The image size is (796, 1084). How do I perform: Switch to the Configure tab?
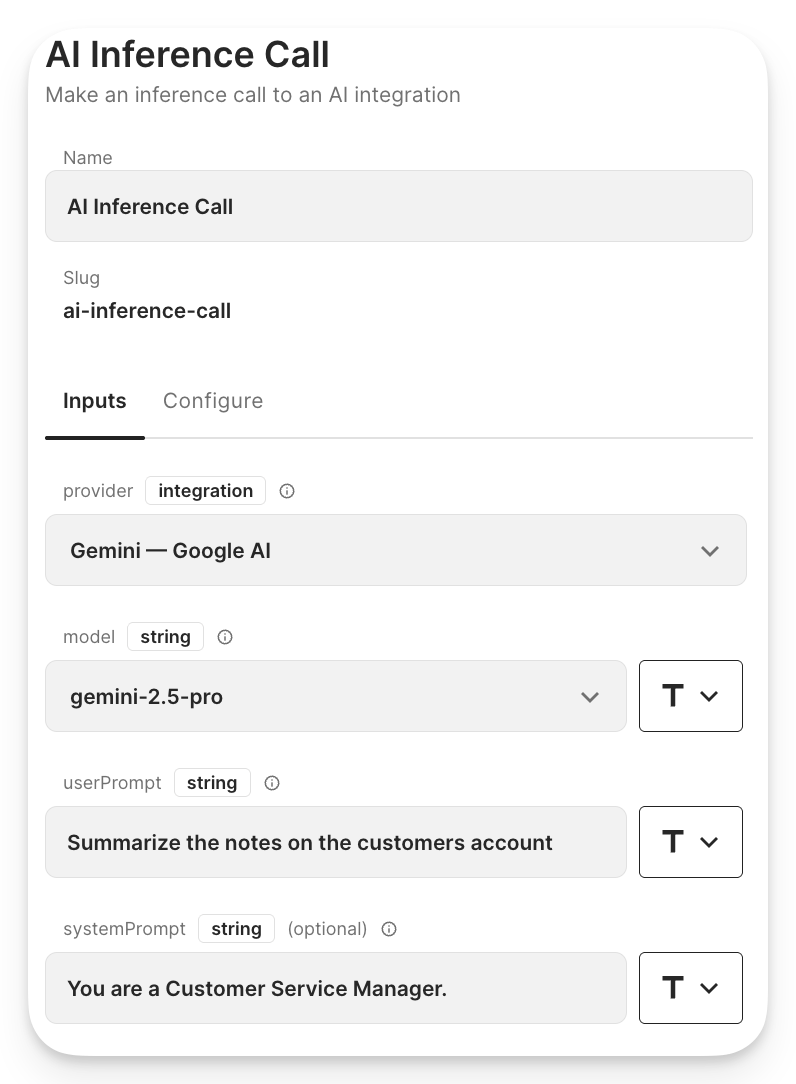[213, 400]
